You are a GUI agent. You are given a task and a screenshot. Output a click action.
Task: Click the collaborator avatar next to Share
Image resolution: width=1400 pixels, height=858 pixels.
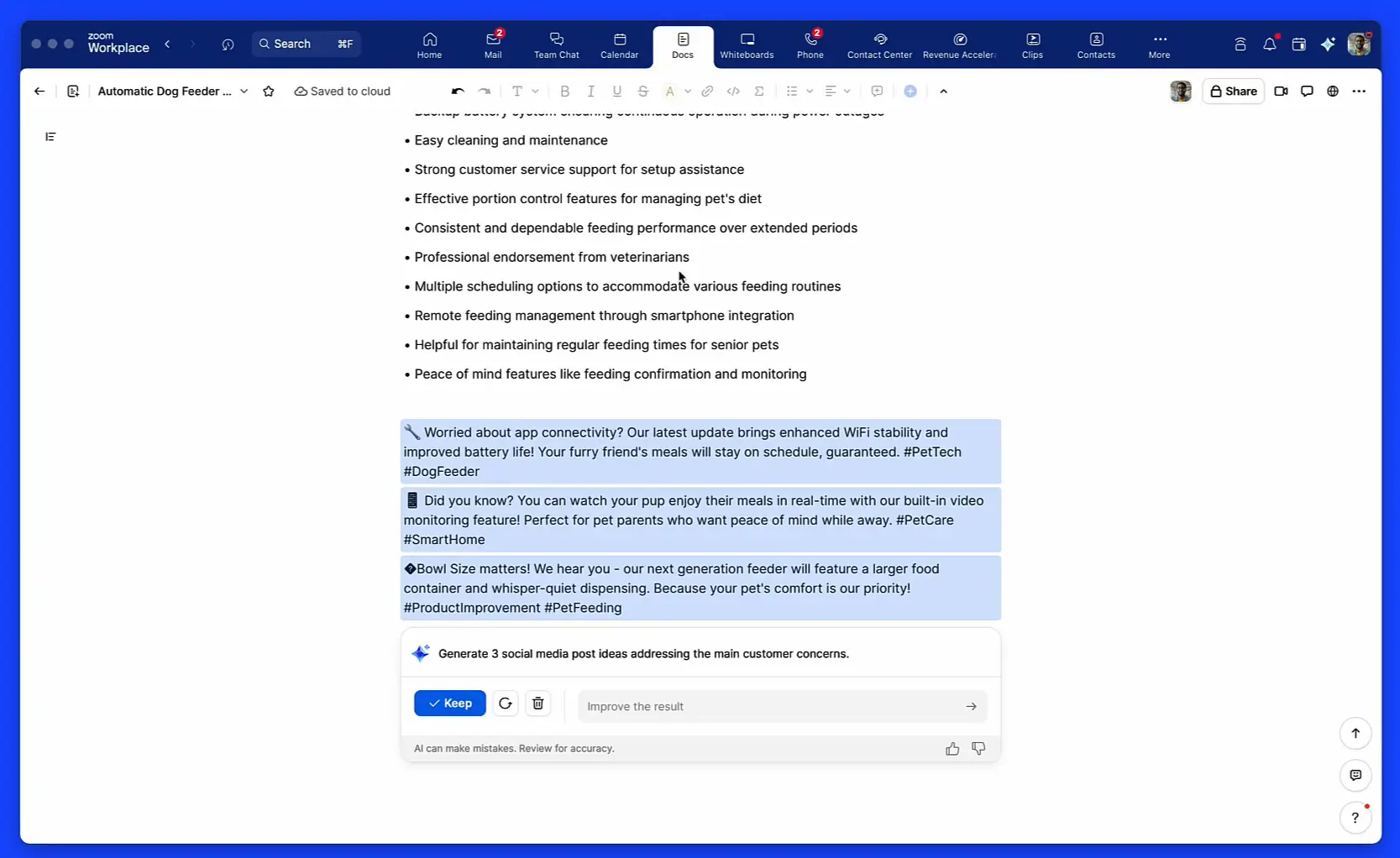(1181, 92)
